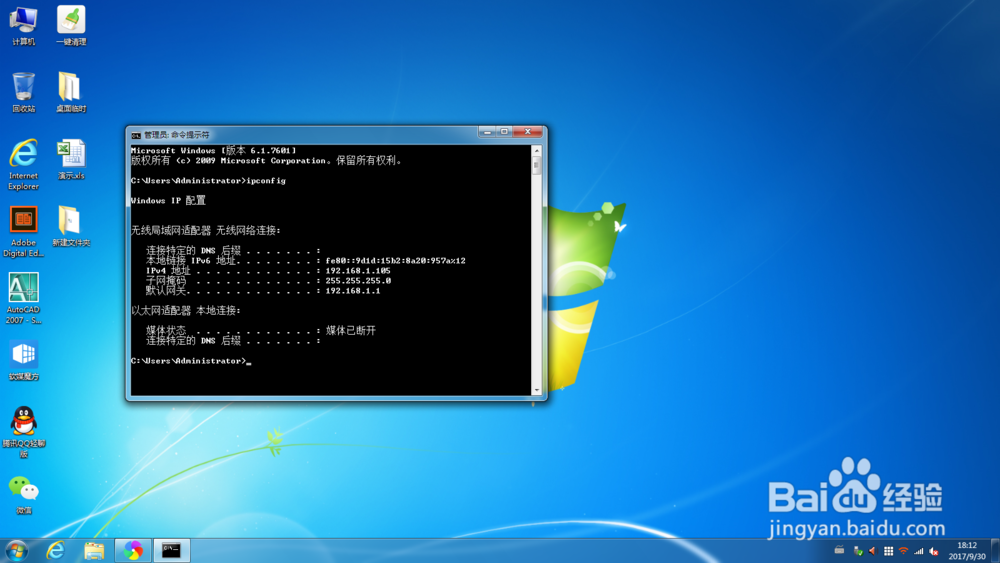This screenshot has width=1000, height=563.
Task: Click the 媒体已断开 status text
Action: coord(351,330)
